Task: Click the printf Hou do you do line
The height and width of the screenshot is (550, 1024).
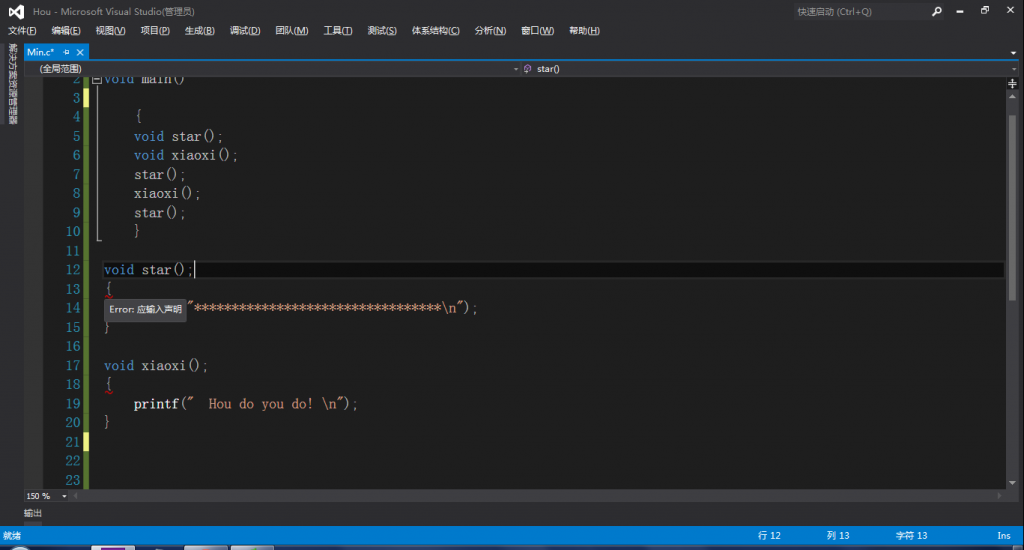Action: pyautogui.click(x=246, y=404)
